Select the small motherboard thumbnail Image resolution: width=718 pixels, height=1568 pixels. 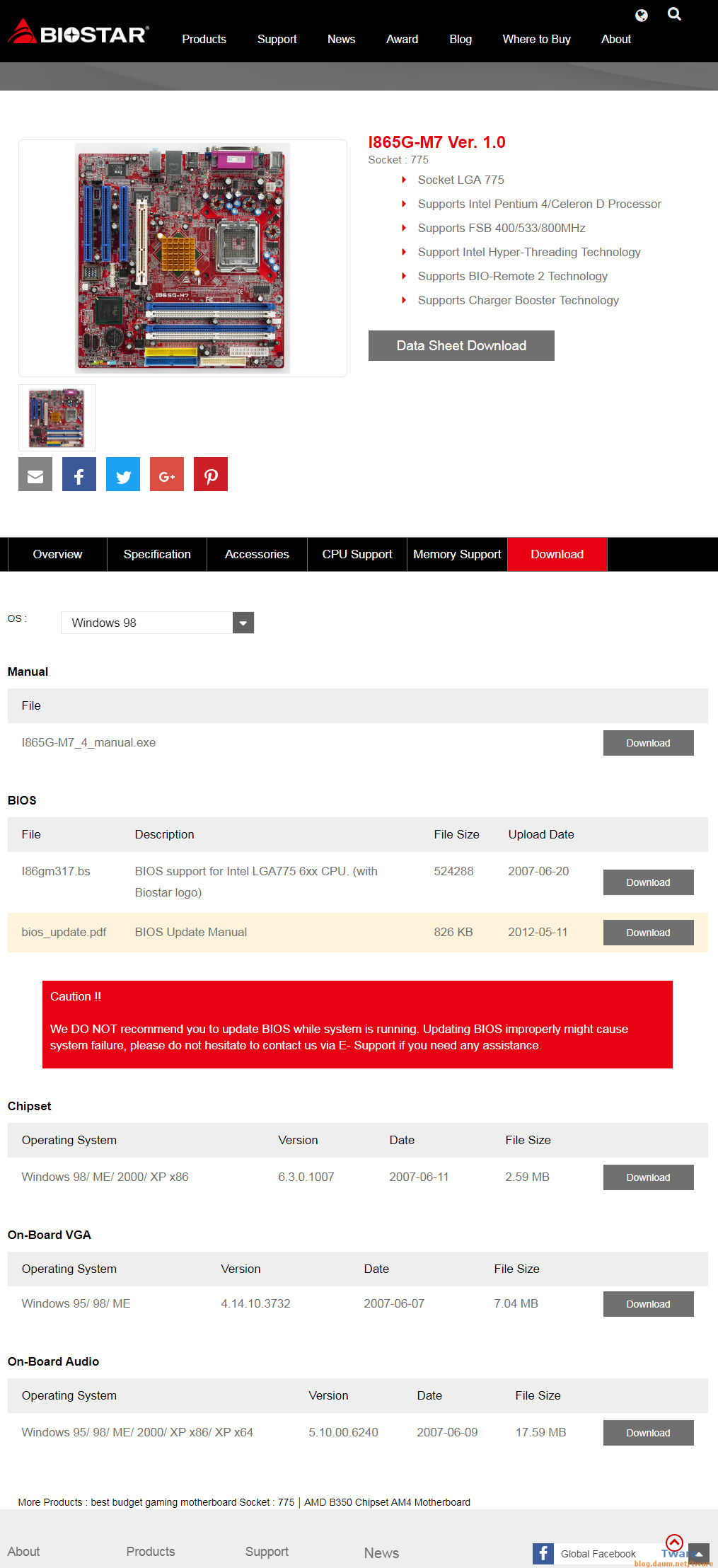coord(57,417)
